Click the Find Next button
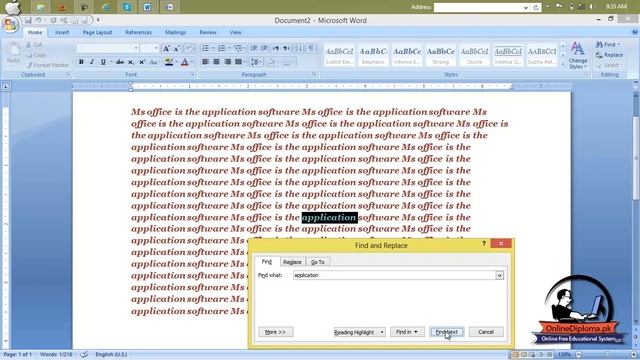Viewport: 640px width, 360px height. click(447, 332)
